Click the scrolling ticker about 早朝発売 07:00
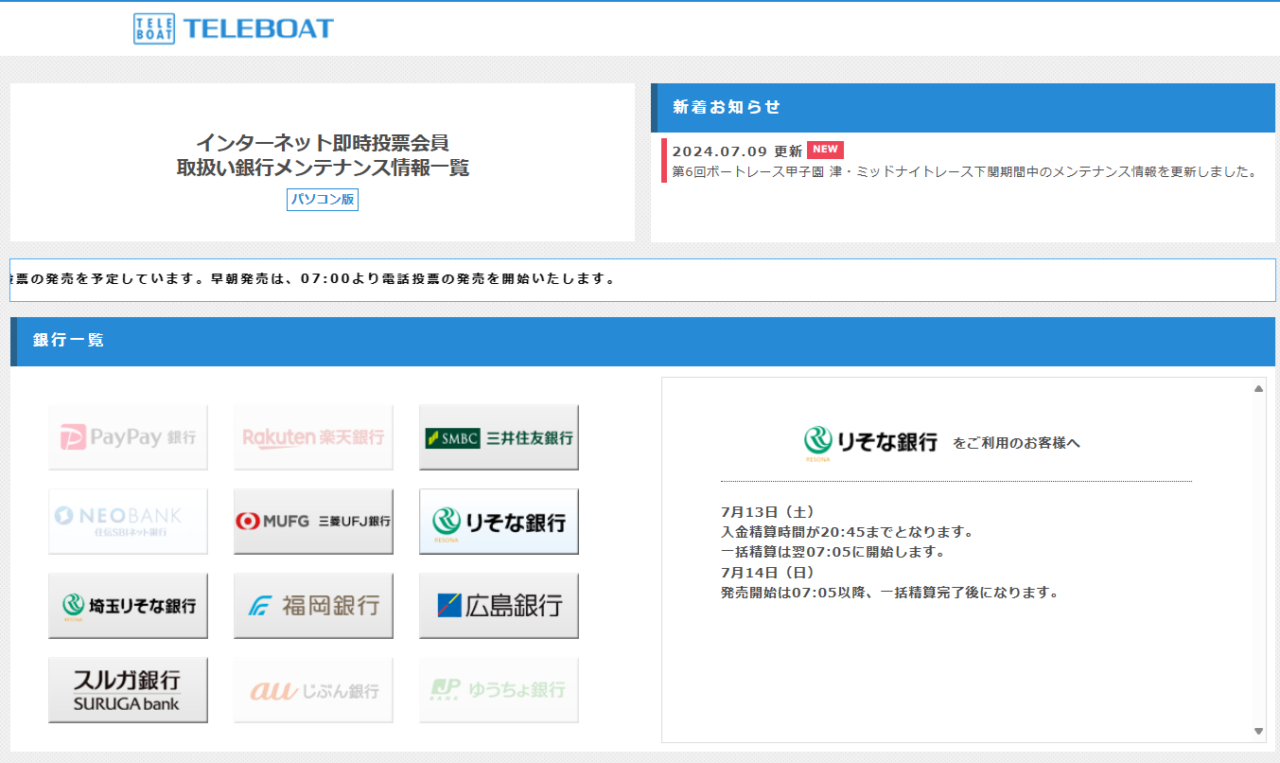This screenshot has width=1280, height=763. click(x=643, y=280)
